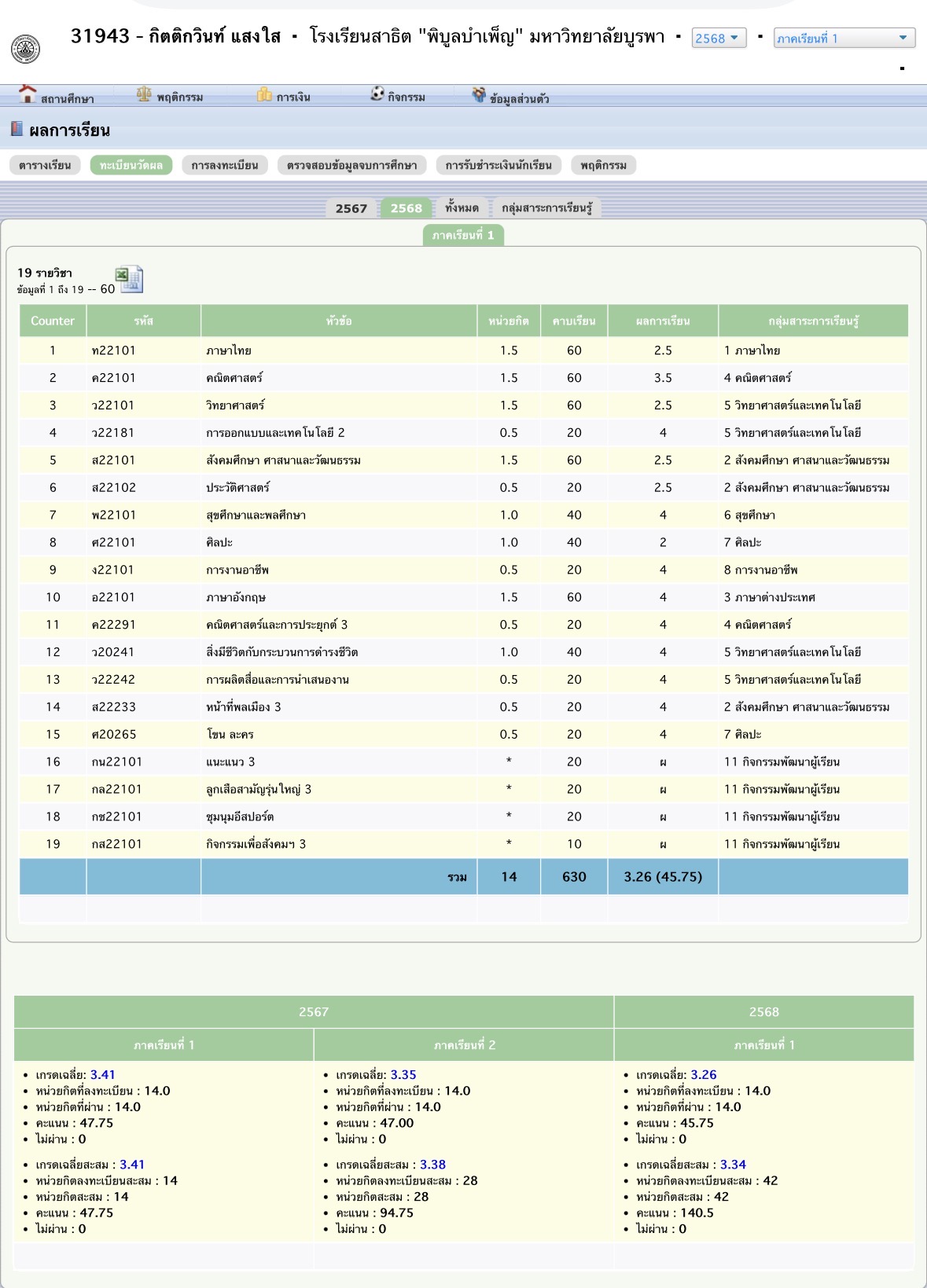Click the book icon beside ผลการเรียน
The height and width of the screenshot is (1288, 927).
[17, 129]
